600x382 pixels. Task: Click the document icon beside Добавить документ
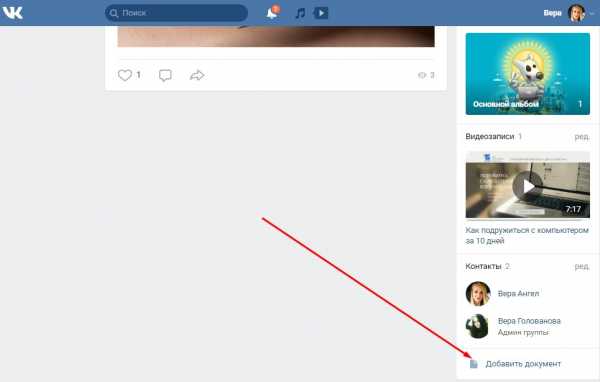click(474, 364)
